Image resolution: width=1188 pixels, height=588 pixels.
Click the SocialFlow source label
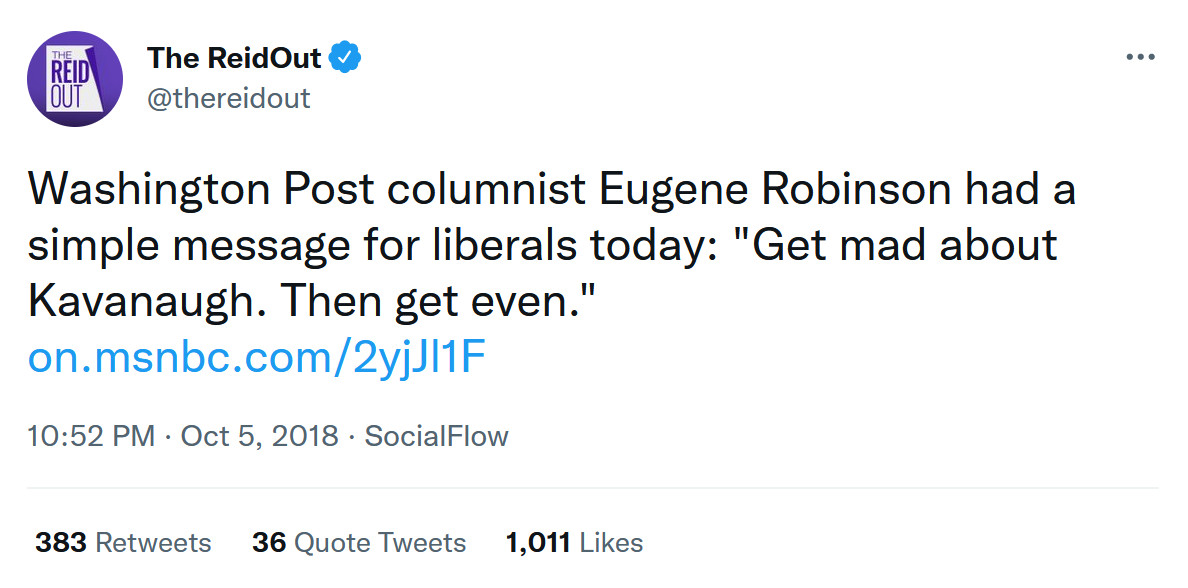coord(436,437)
